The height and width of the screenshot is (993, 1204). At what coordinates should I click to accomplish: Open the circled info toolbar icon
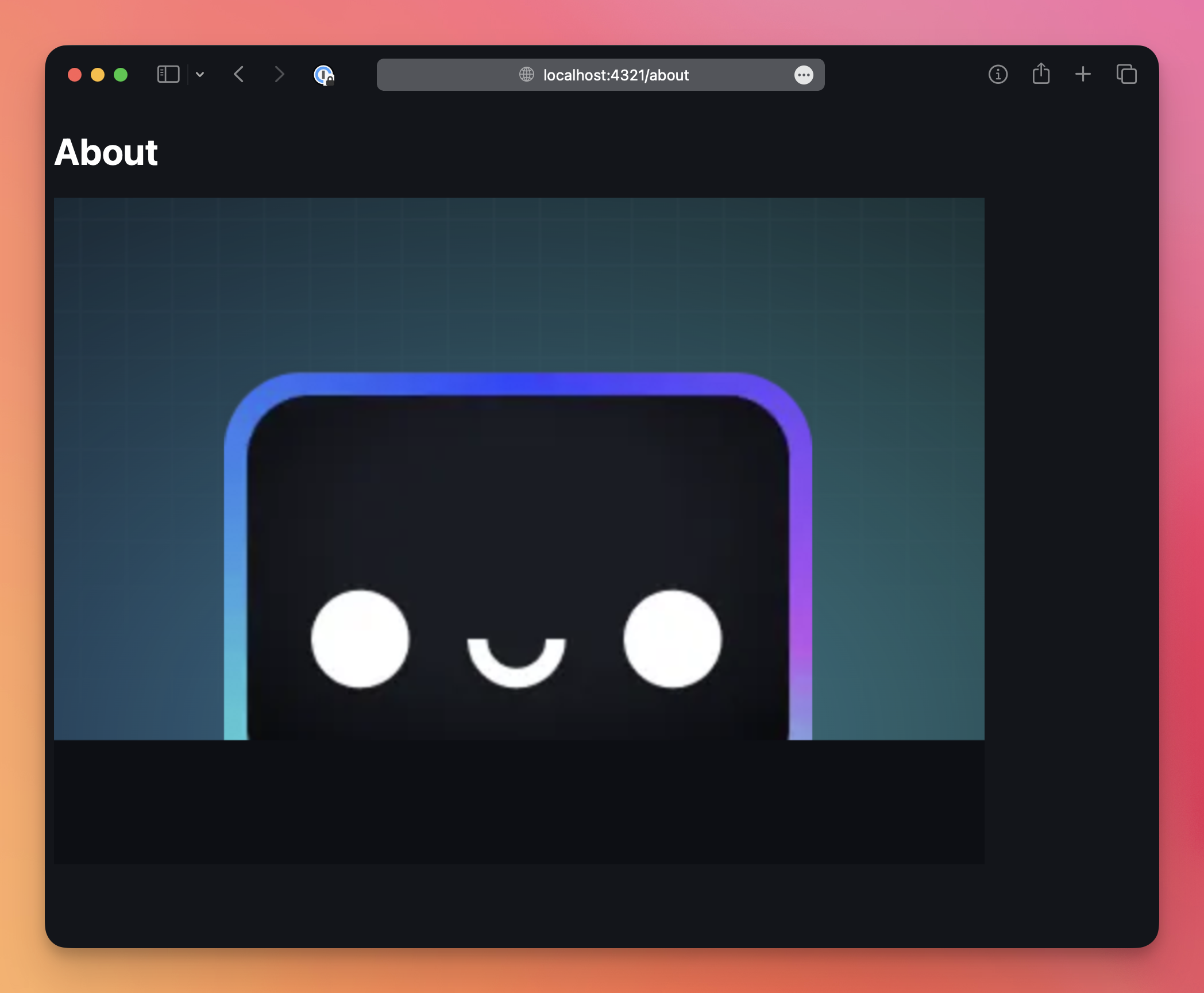(998, 75)
